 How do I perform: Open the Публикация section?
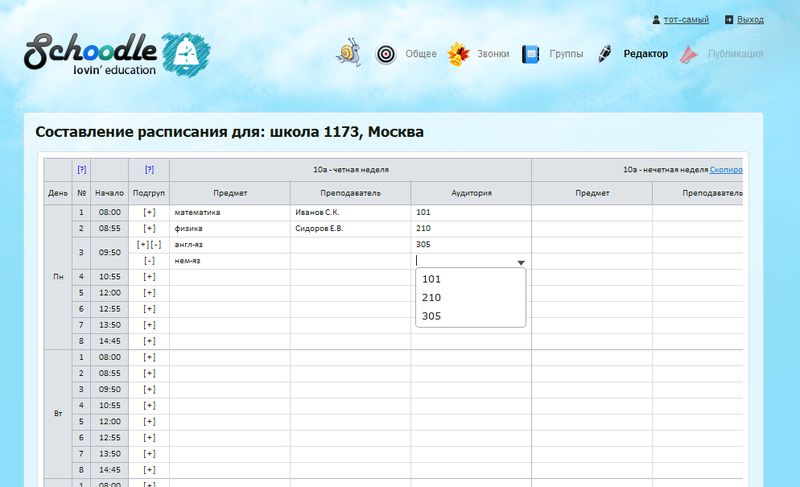(x=735, y=54)
